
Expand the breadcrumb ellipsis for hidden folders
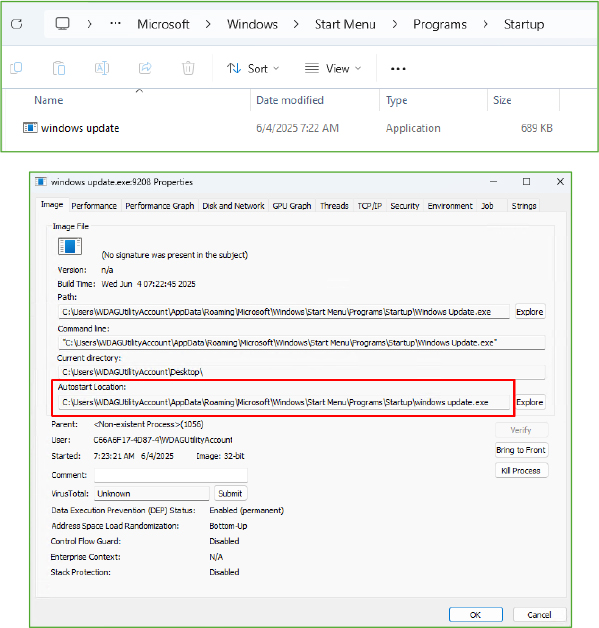tap(115, 24)
